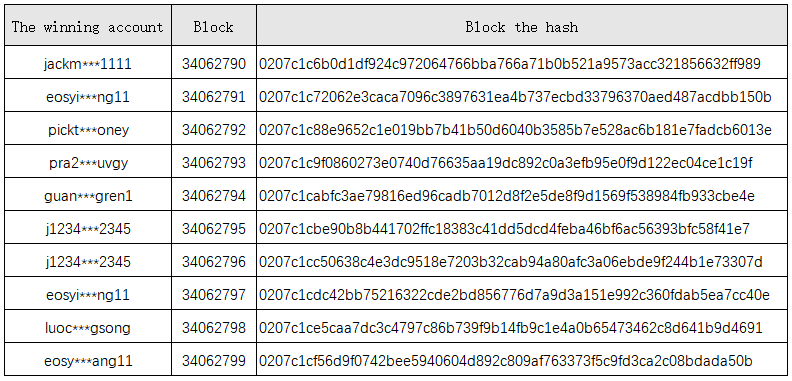Click the hash for block 34062794
792x381 pixels.
pos(507,196)
